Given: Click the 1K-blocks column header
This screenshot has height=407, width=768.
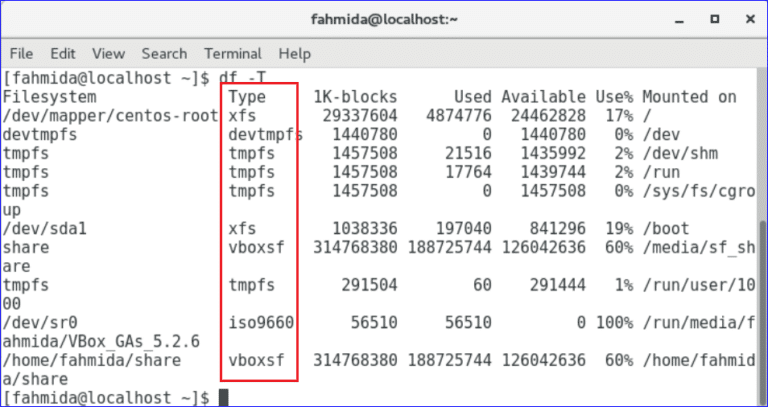Looking at the screenshot, I should (x=355, y=97).
